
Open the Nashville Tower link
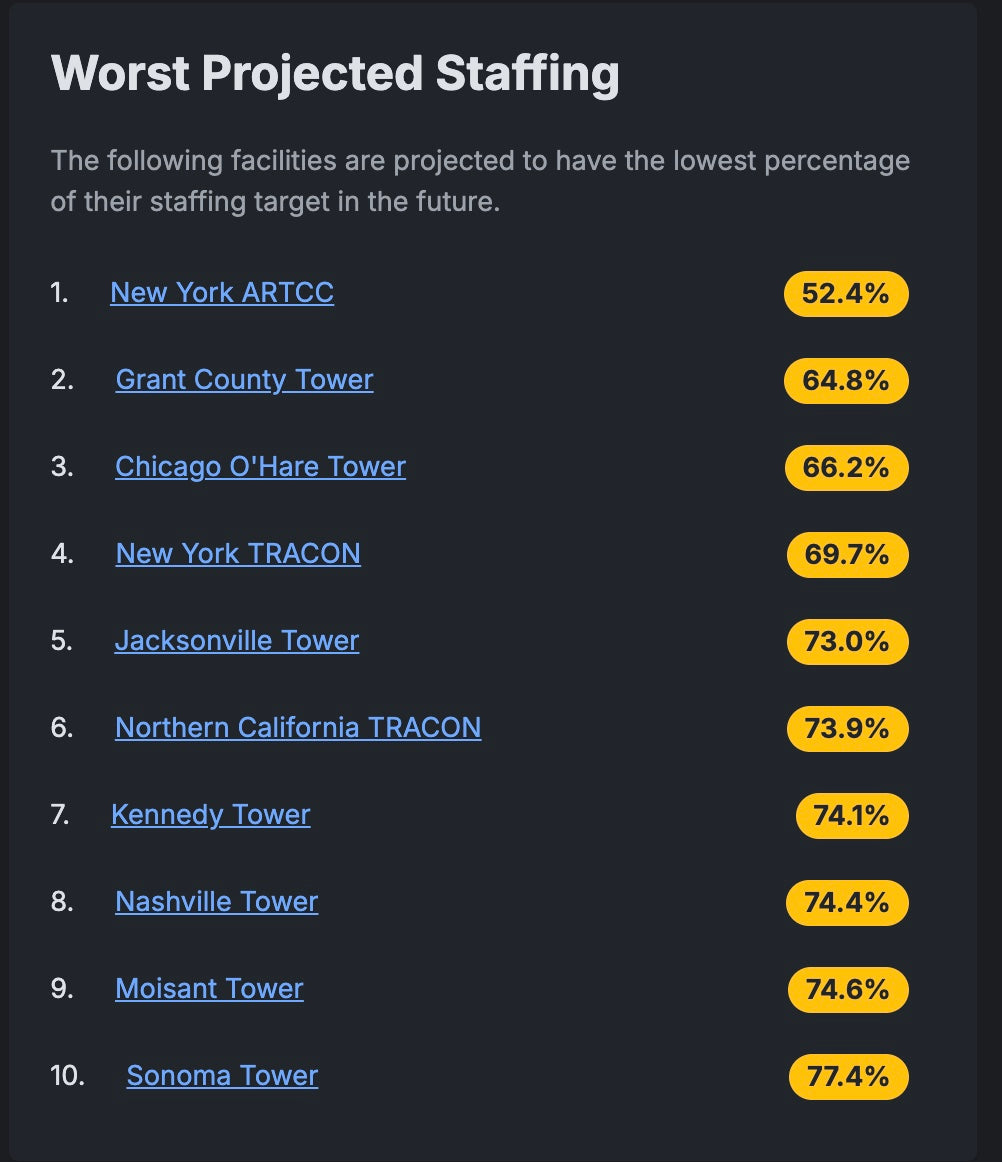point(216,902)
